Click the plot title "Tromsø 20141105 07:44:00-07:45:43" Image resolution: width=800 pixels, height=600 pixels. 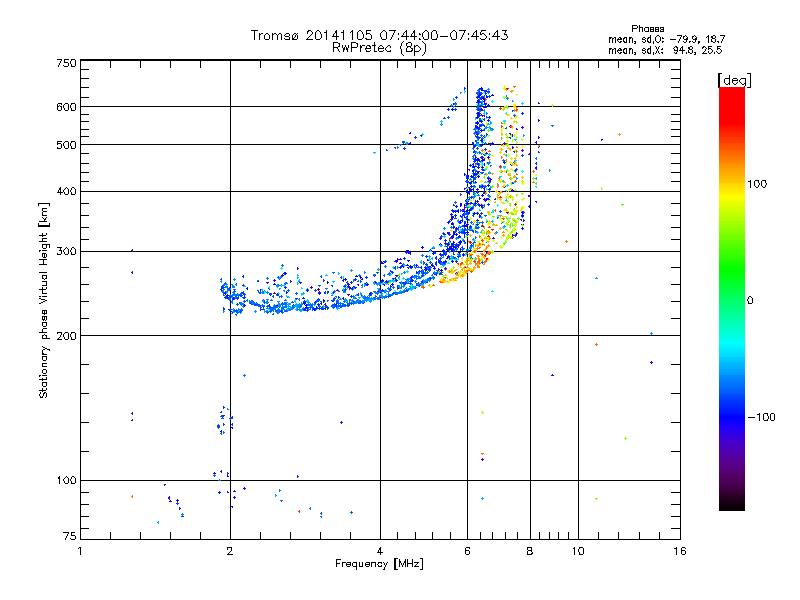click(379, 35)
